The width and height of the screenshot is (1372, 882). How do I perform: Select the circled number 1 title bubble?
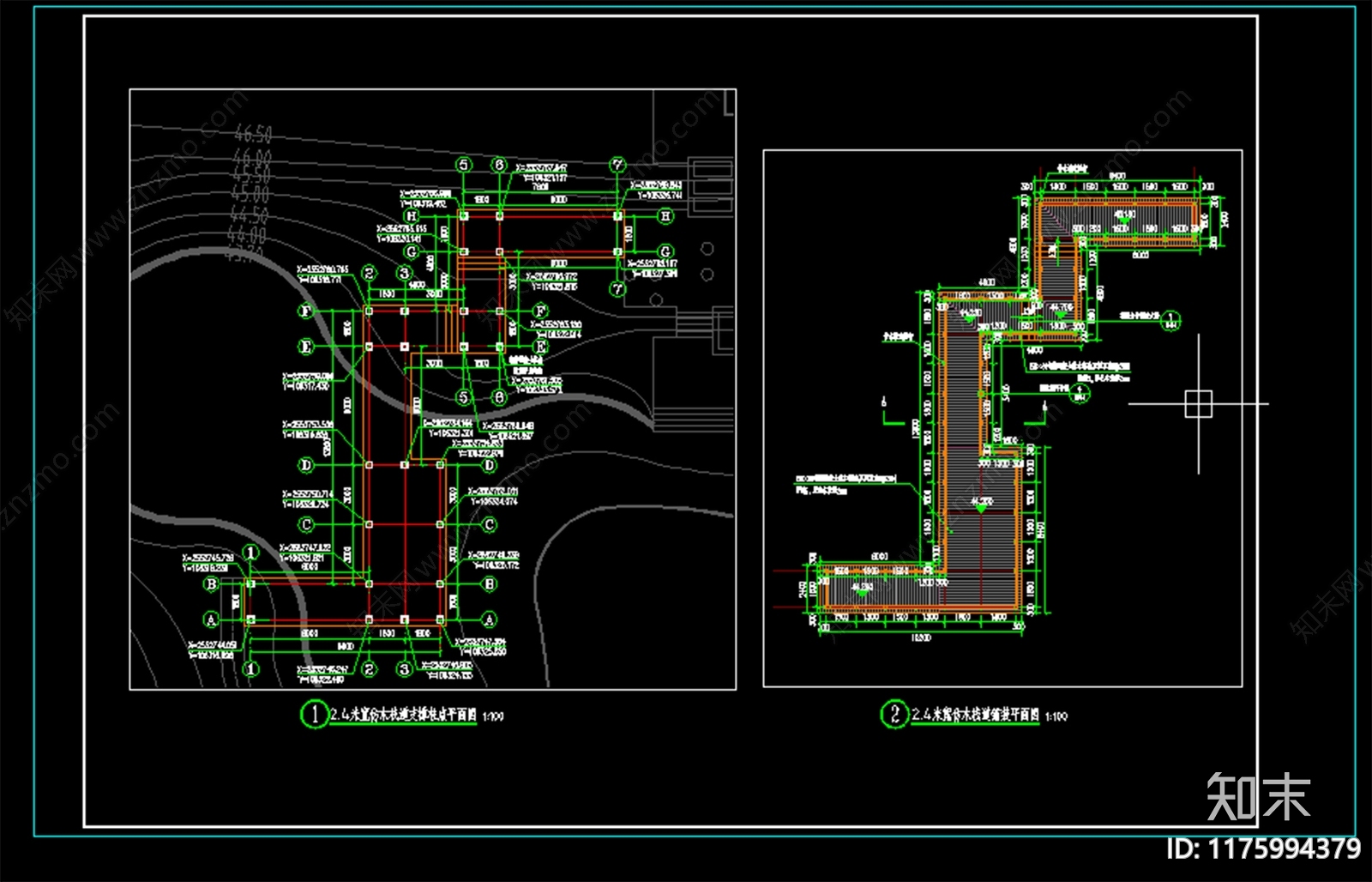tap(314, 714)
